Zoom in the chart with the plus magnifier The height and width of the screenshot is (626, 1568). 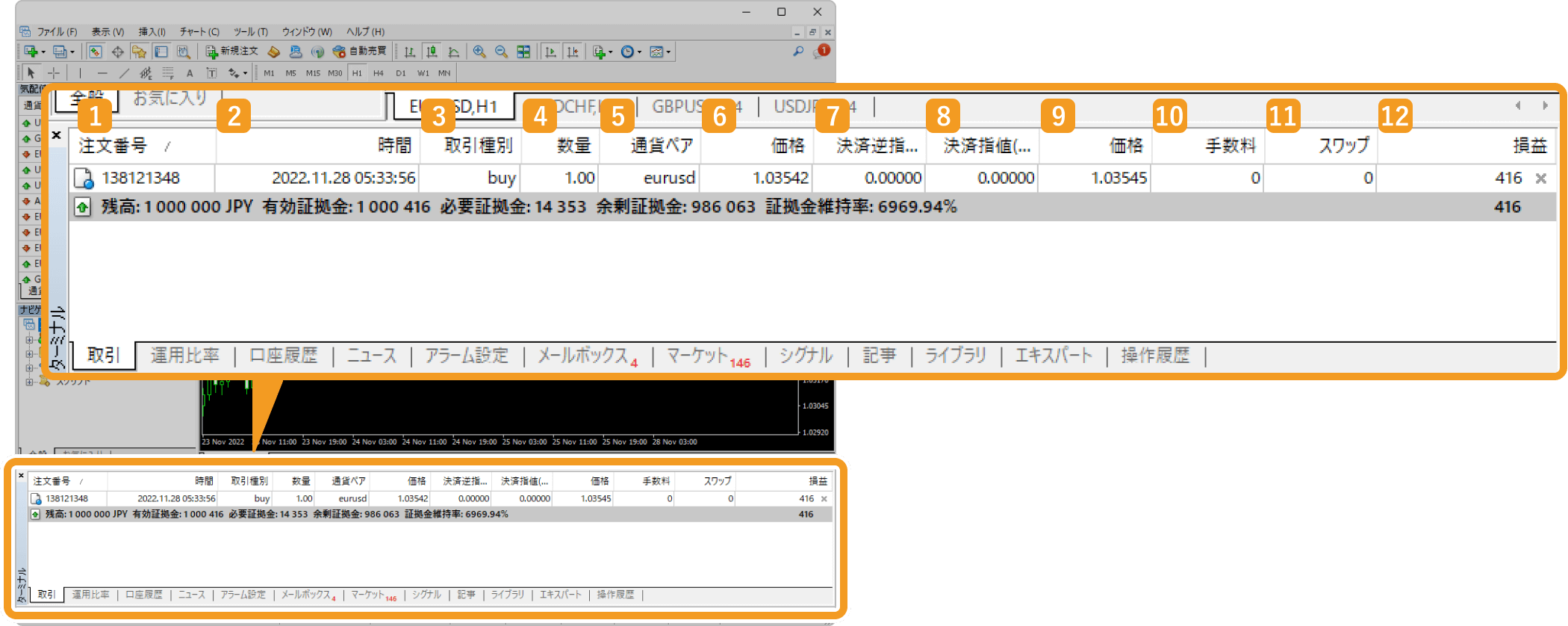point(479,52)
